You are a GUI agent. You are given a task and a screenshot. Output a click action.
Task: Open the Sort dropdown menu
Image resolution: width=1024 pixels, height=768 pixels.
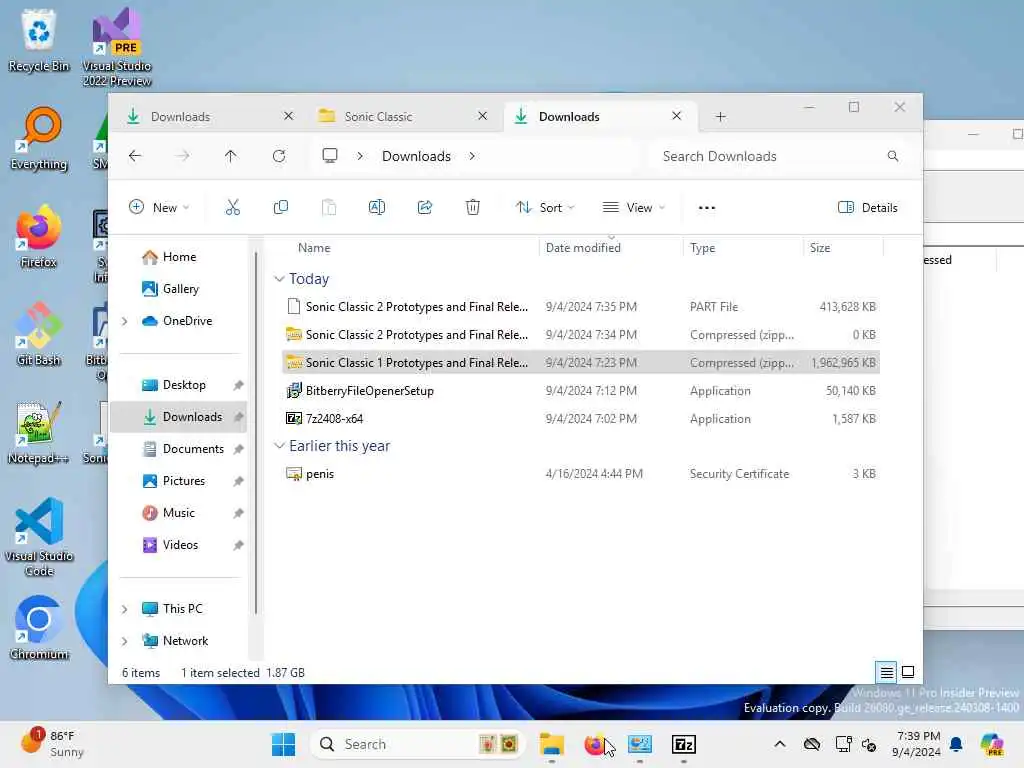coord(545,208)
